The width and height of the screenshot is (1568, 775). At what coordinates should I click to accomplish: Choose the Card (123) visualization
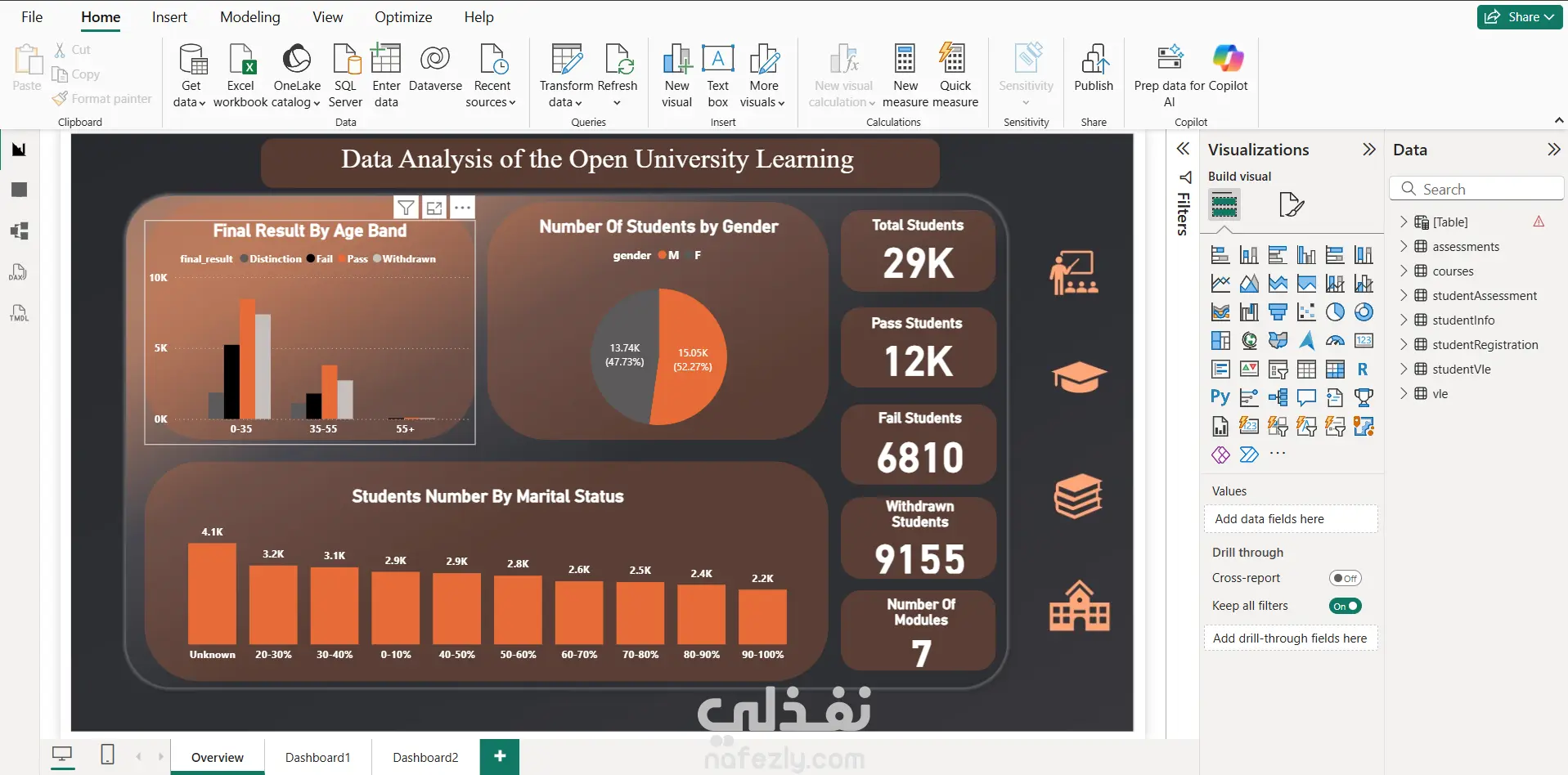[x=1364, y=341]
